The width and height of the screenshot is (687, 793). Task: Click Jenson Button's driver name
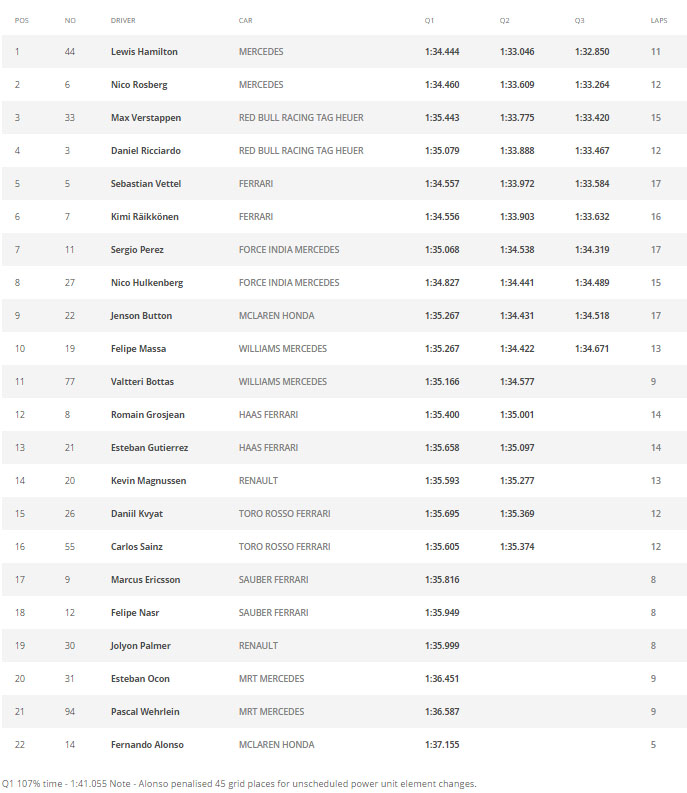pos(141,316)
